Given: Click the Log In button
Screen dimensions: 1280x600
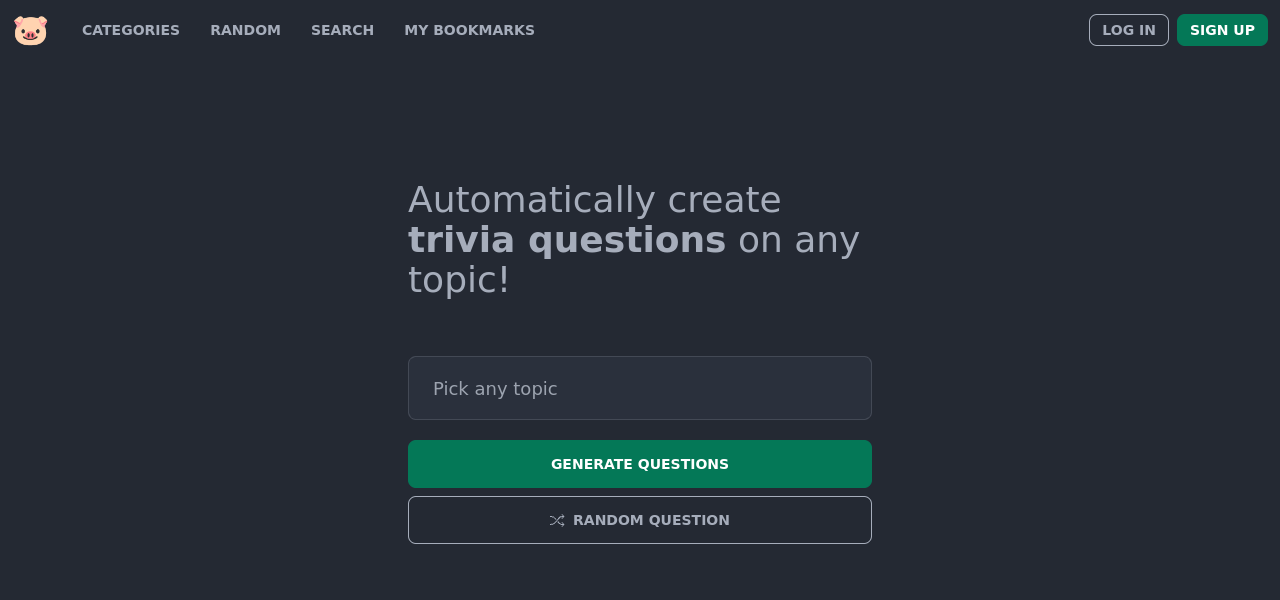Looking at the screenshot, I should (1128, 30).
